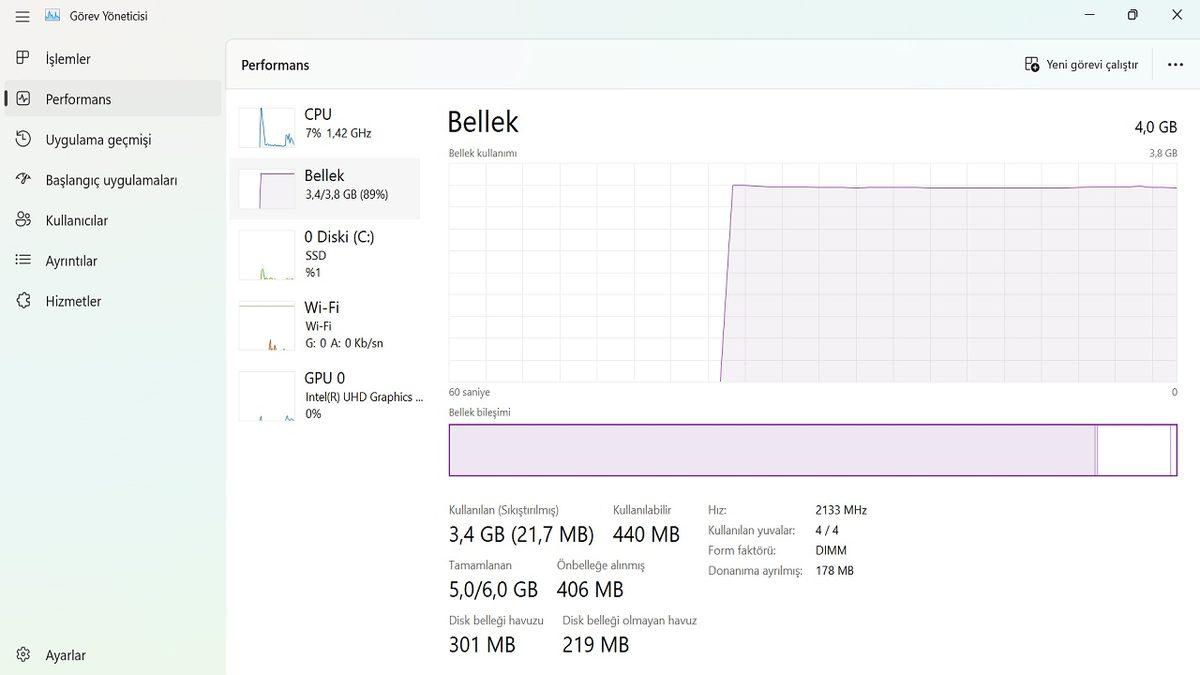Open the Kullanıcılar users icon
This screenshot has width=1200, height=675.
[x=23, y=220]
